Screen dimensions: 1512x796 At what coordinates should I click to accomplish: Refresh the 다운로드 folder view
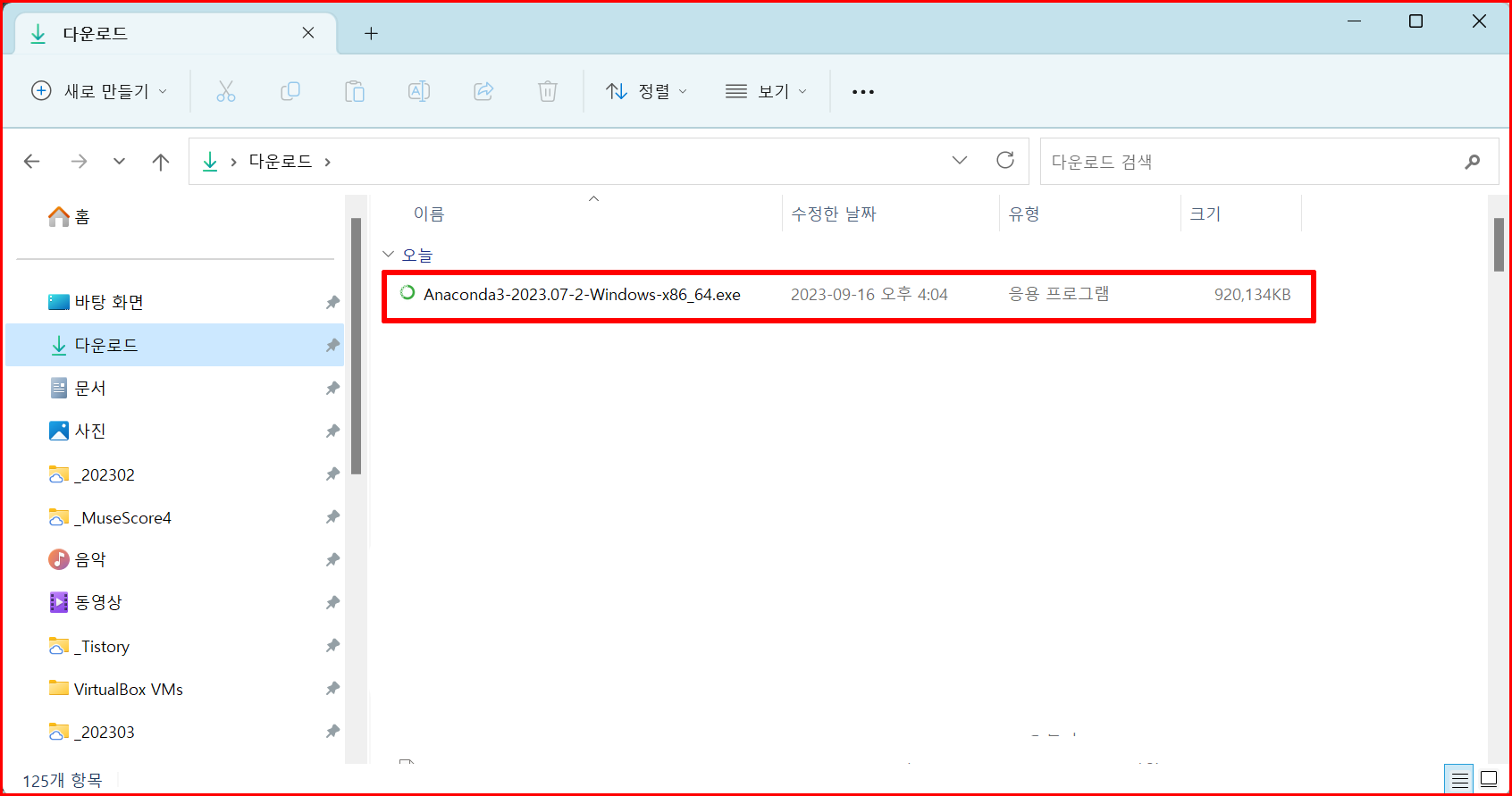[1005, 160]
